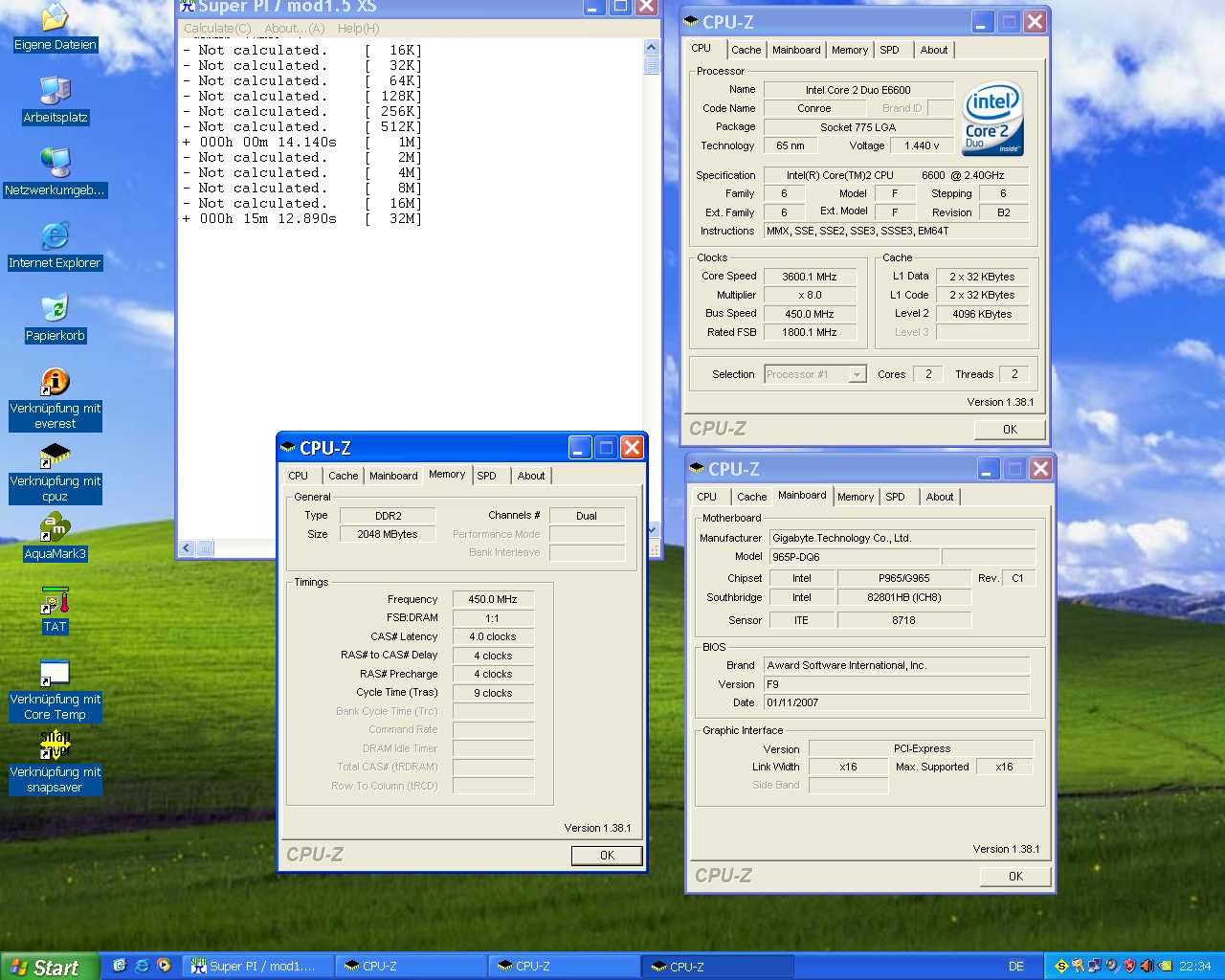Click the yellow S diamond tray icon
The image size is (1225, 980).
[1060, 967]
